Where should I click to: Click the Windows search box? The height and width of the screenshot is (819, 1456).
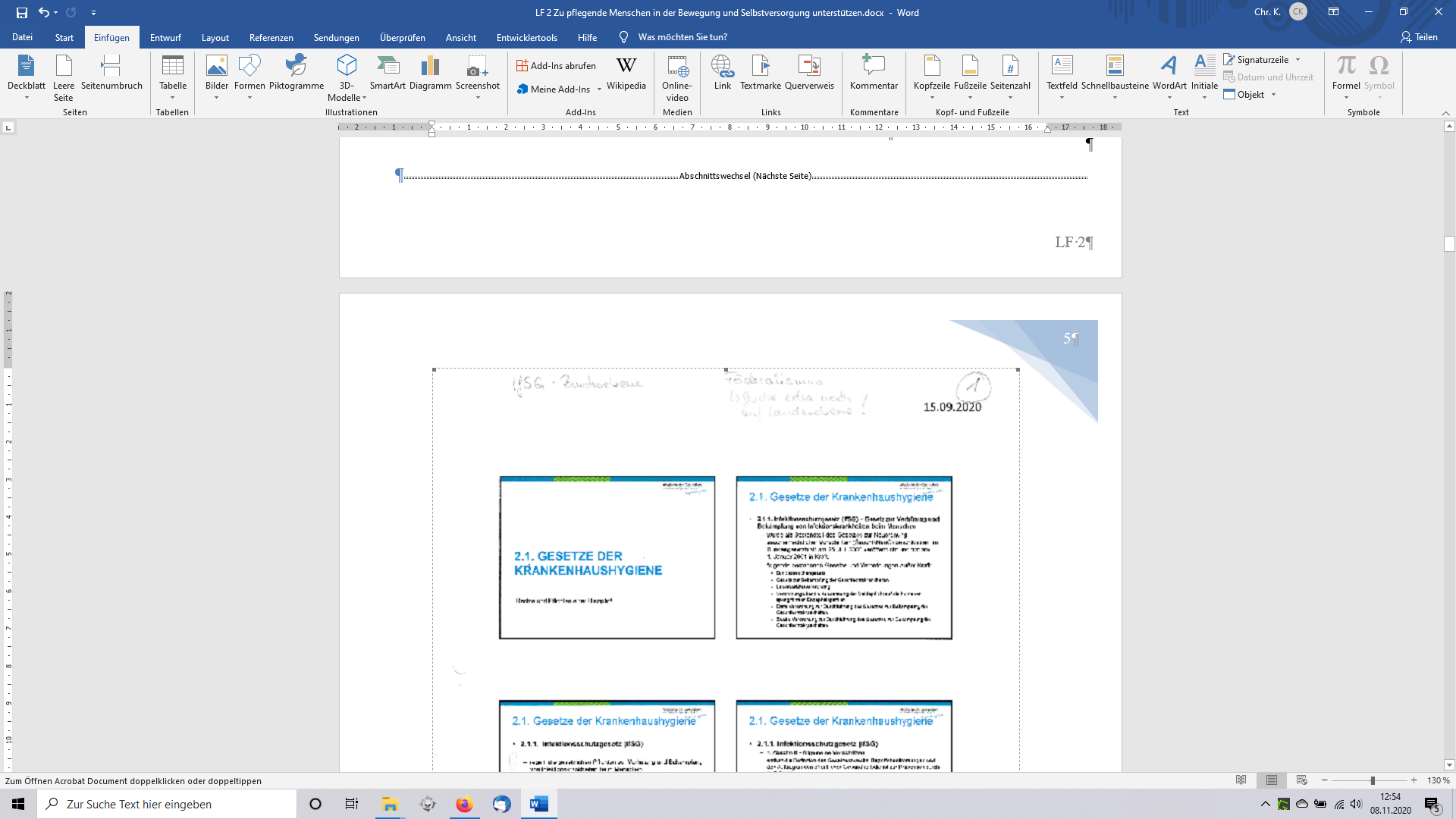pyautogui.click(x=167, y=804)
